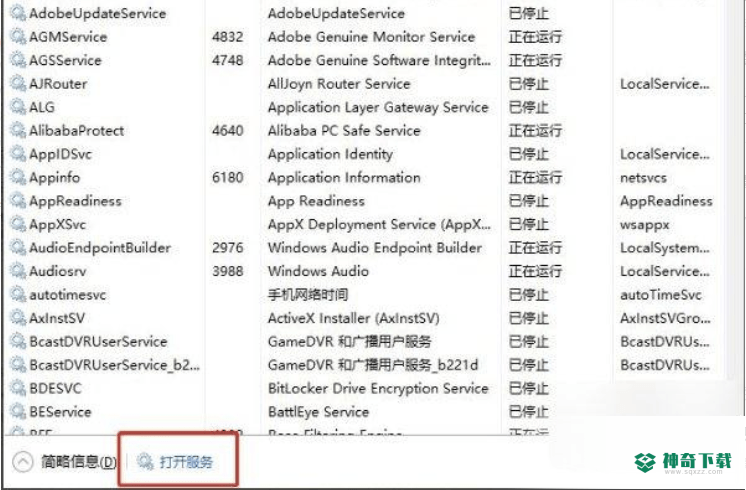Click 手机网络时间 description cell
The height and width of the screenshot is (490, 746).
coord(308,294)
